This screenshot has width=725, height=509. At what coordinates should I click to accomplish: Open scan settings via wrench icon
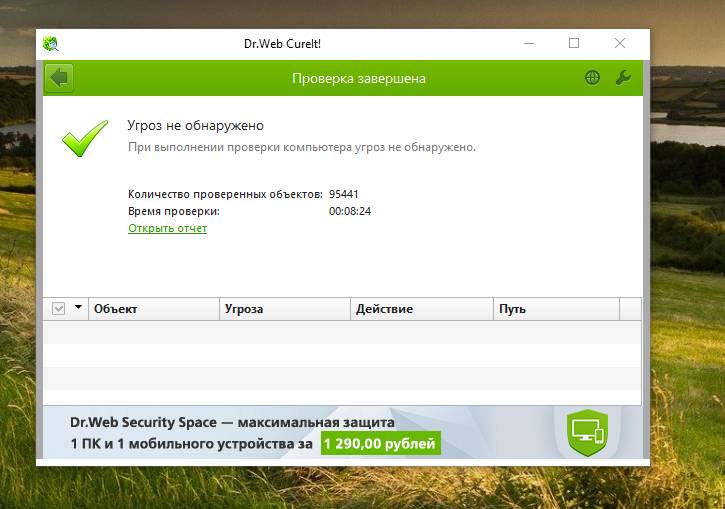click(x=623, y=78)
